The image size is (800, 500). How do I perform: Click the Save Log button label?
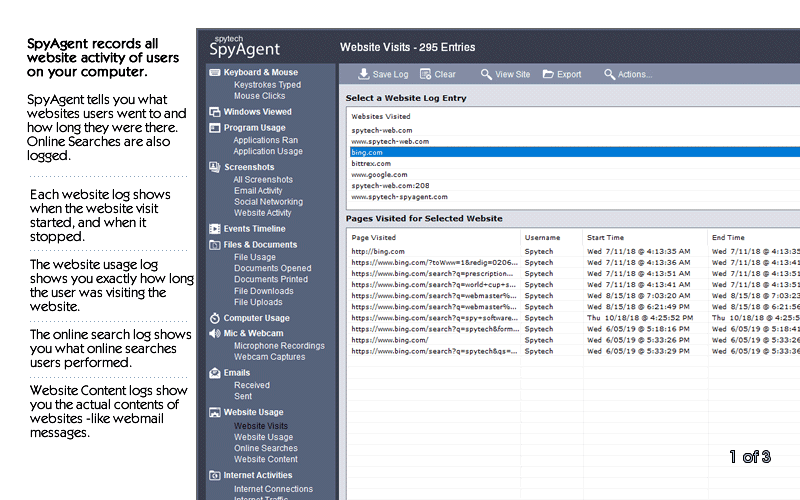[390, 74]
